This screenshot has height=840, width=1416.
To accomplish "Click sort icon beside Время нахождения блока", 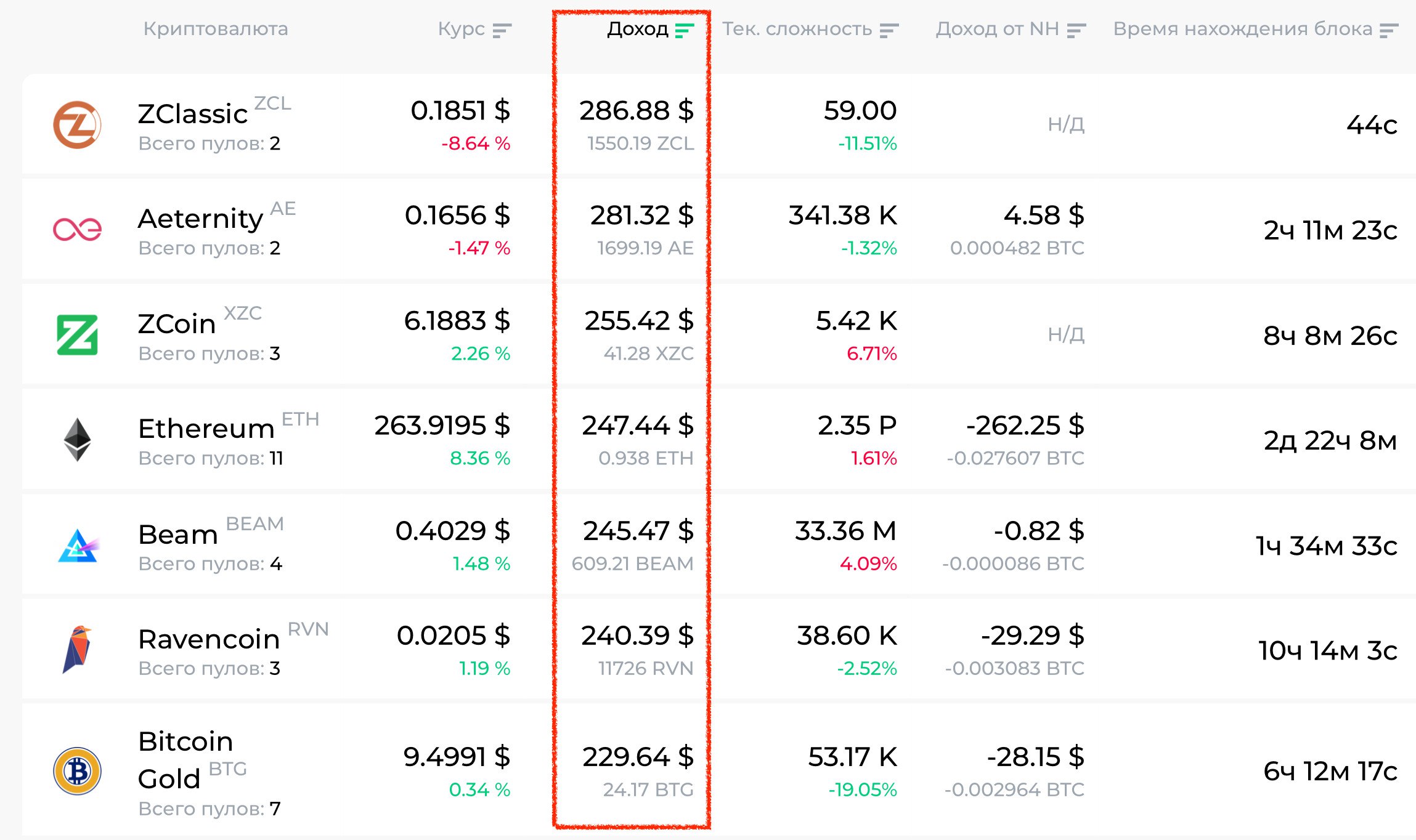I will pyautogui.click(x=1389, y=30).
